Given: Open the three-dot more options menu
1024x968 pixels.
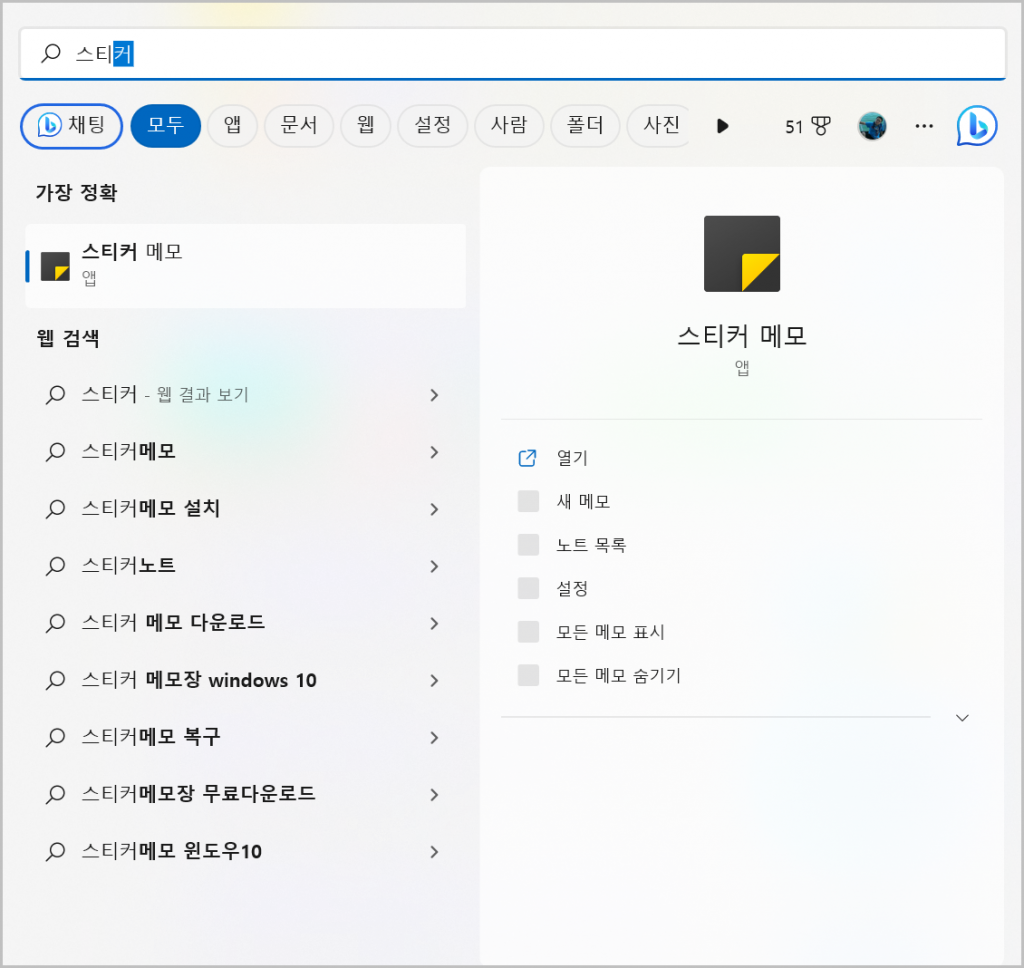Looking at the screenshot, I should pos(924,125).
